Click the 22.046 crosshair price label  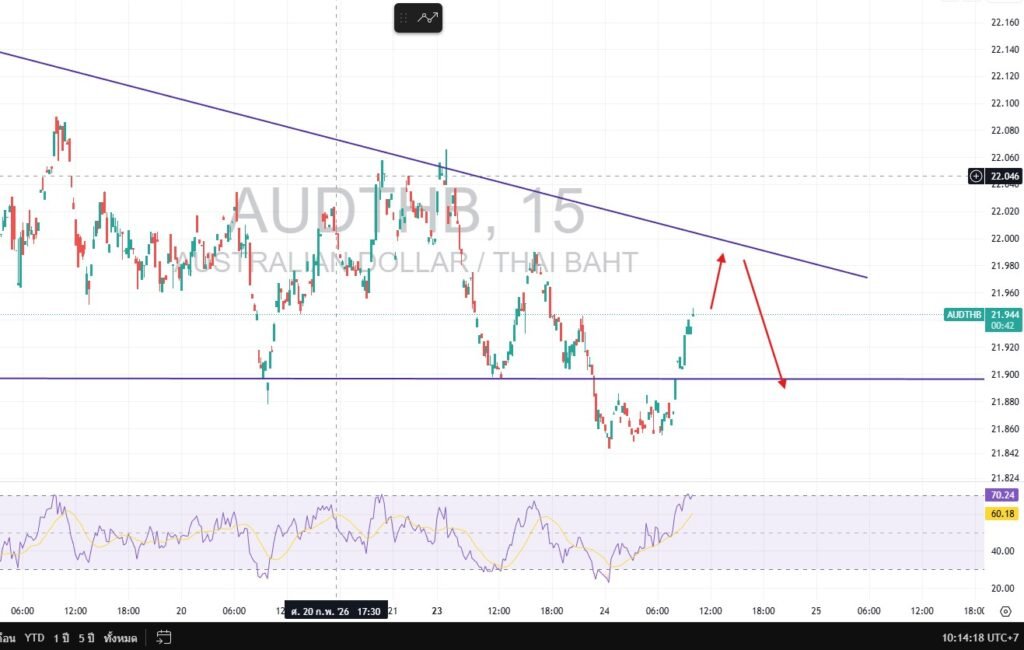tap(1004, 176)
